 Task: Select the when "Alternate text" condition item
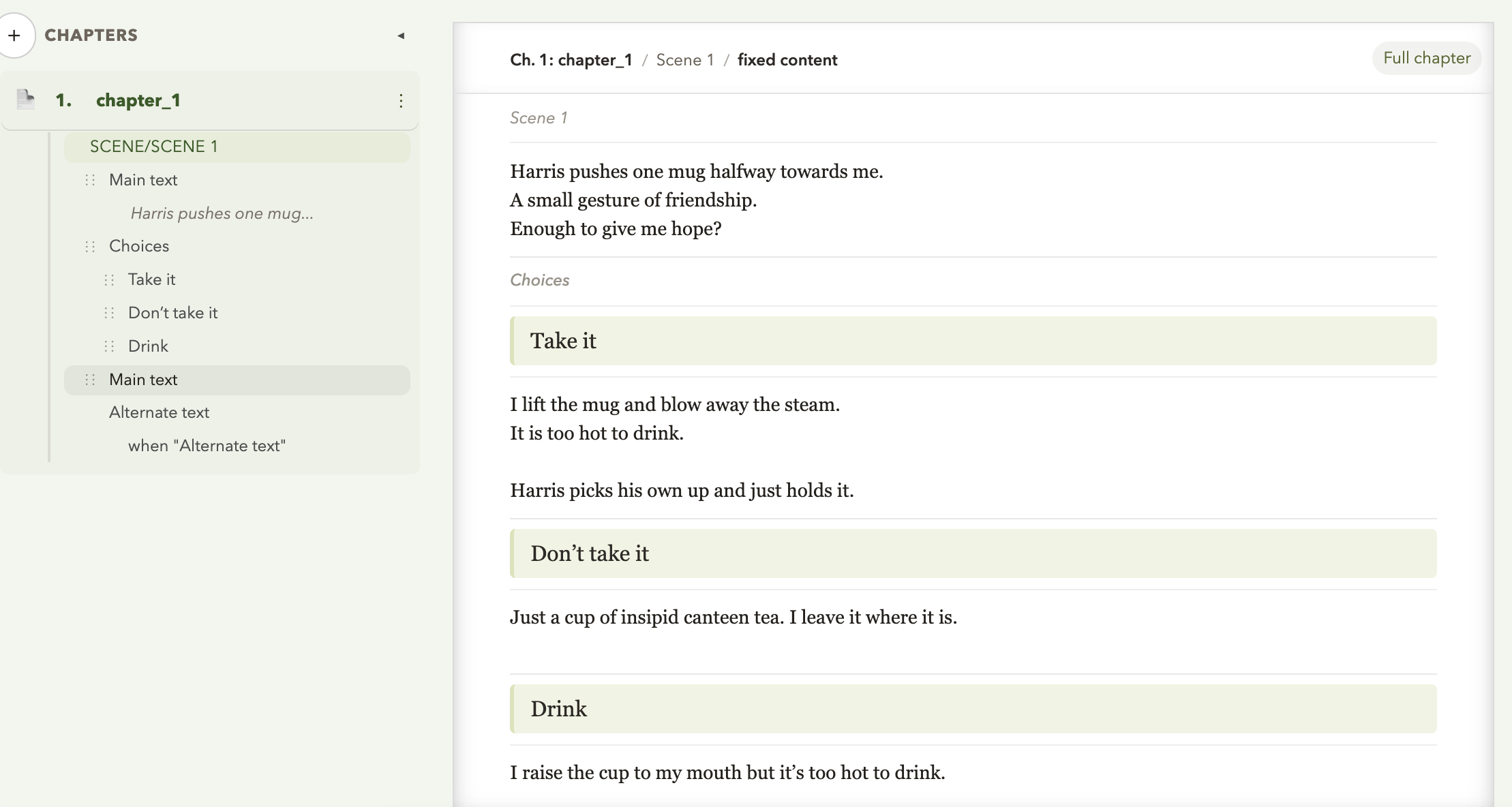click(207, 446)
